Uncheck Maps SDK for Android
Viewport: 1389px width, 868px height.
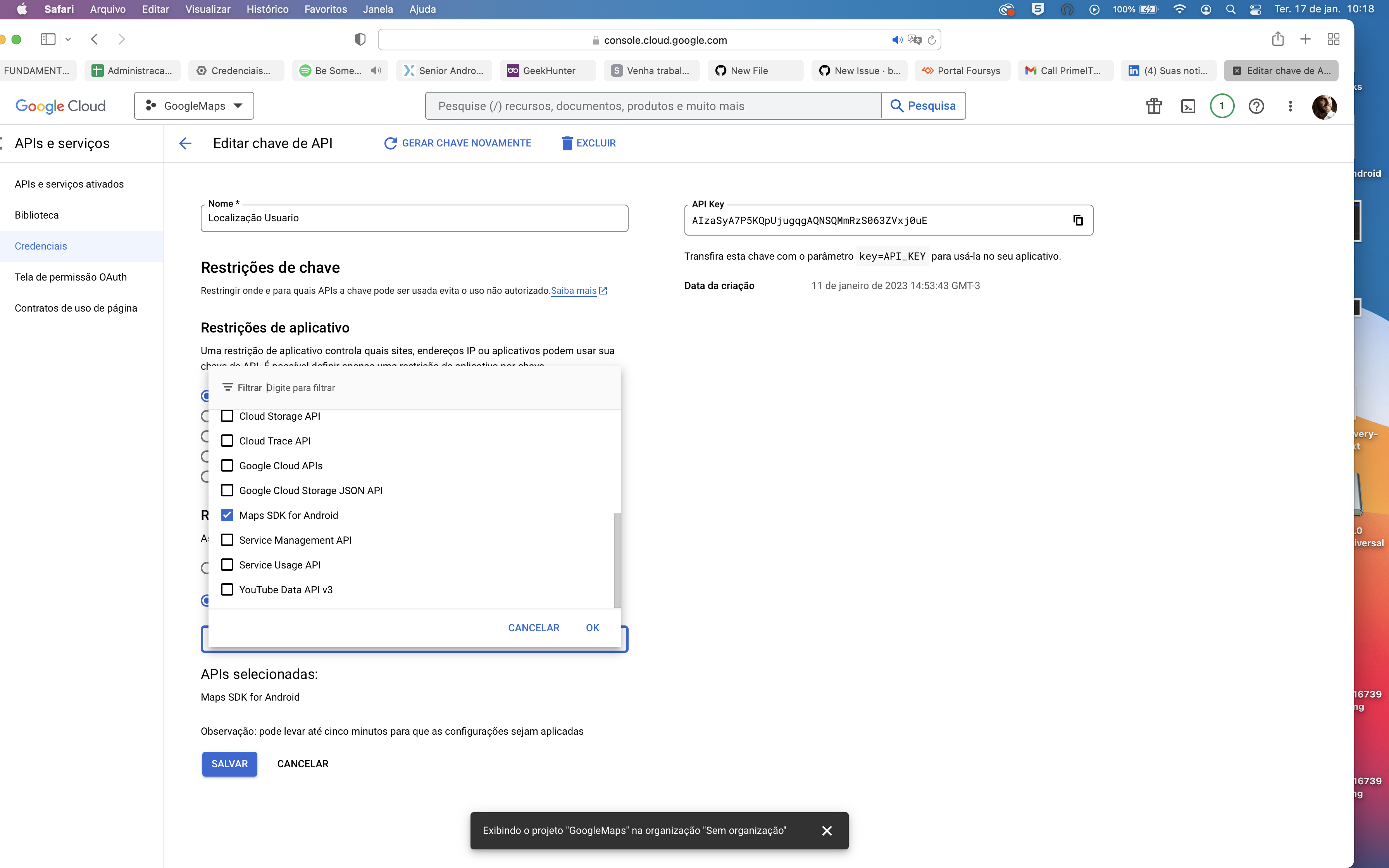(227, 514)
